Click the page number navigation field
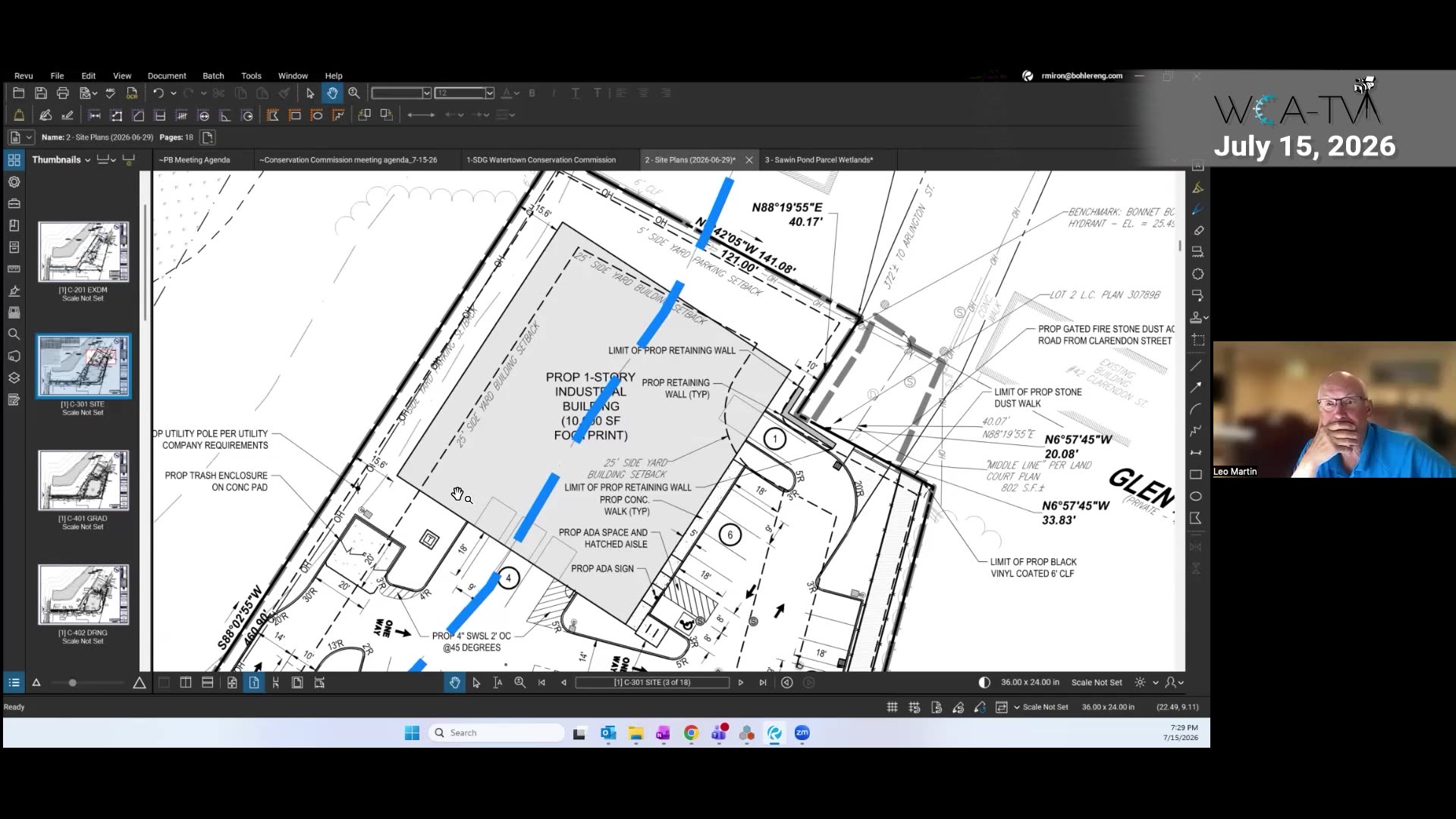 (652, 683)
